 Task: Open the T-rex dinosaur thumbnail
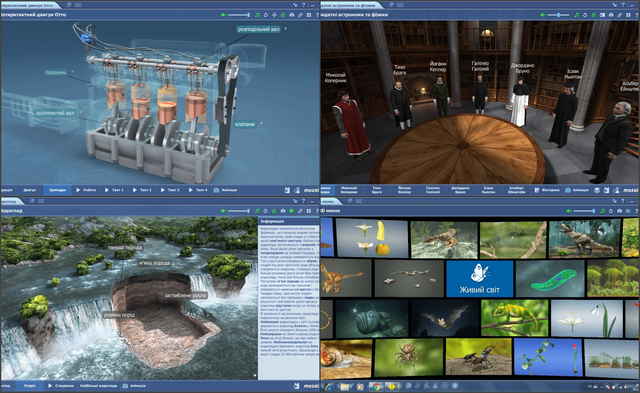pos(584,239)
